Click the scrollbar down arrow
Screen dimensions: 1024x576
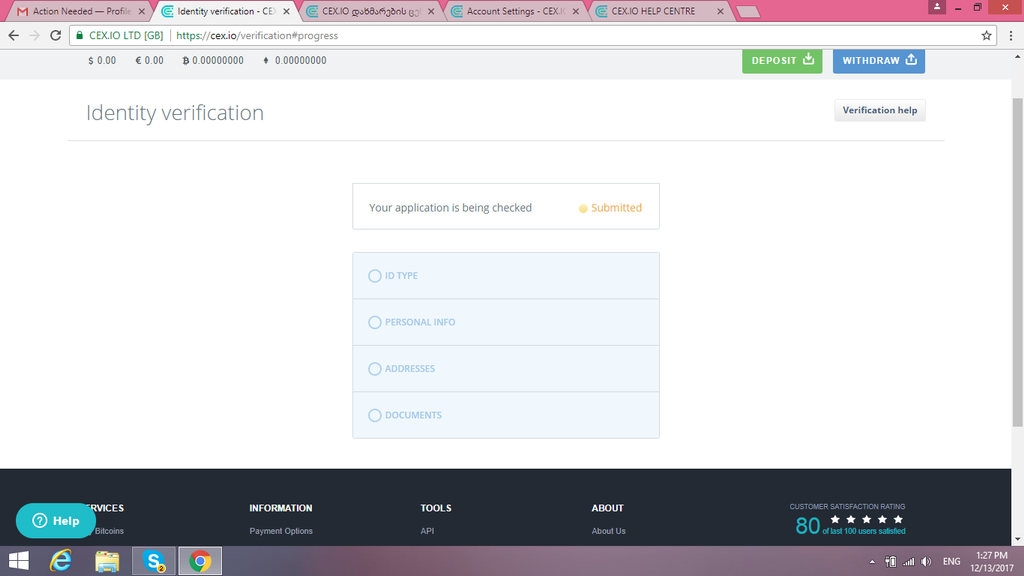click(1017, 539)
